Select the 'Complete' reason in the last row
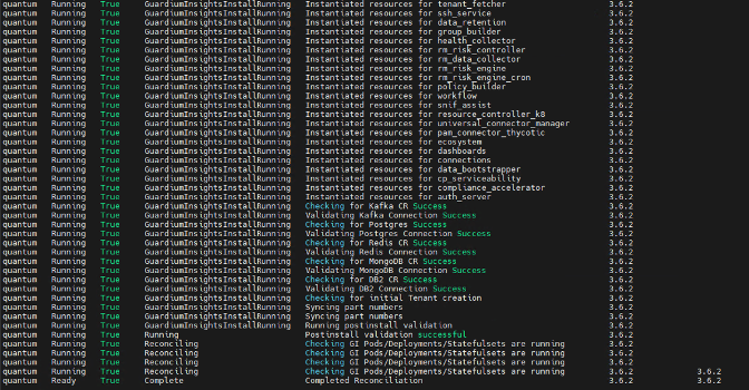 coord(164,380)
